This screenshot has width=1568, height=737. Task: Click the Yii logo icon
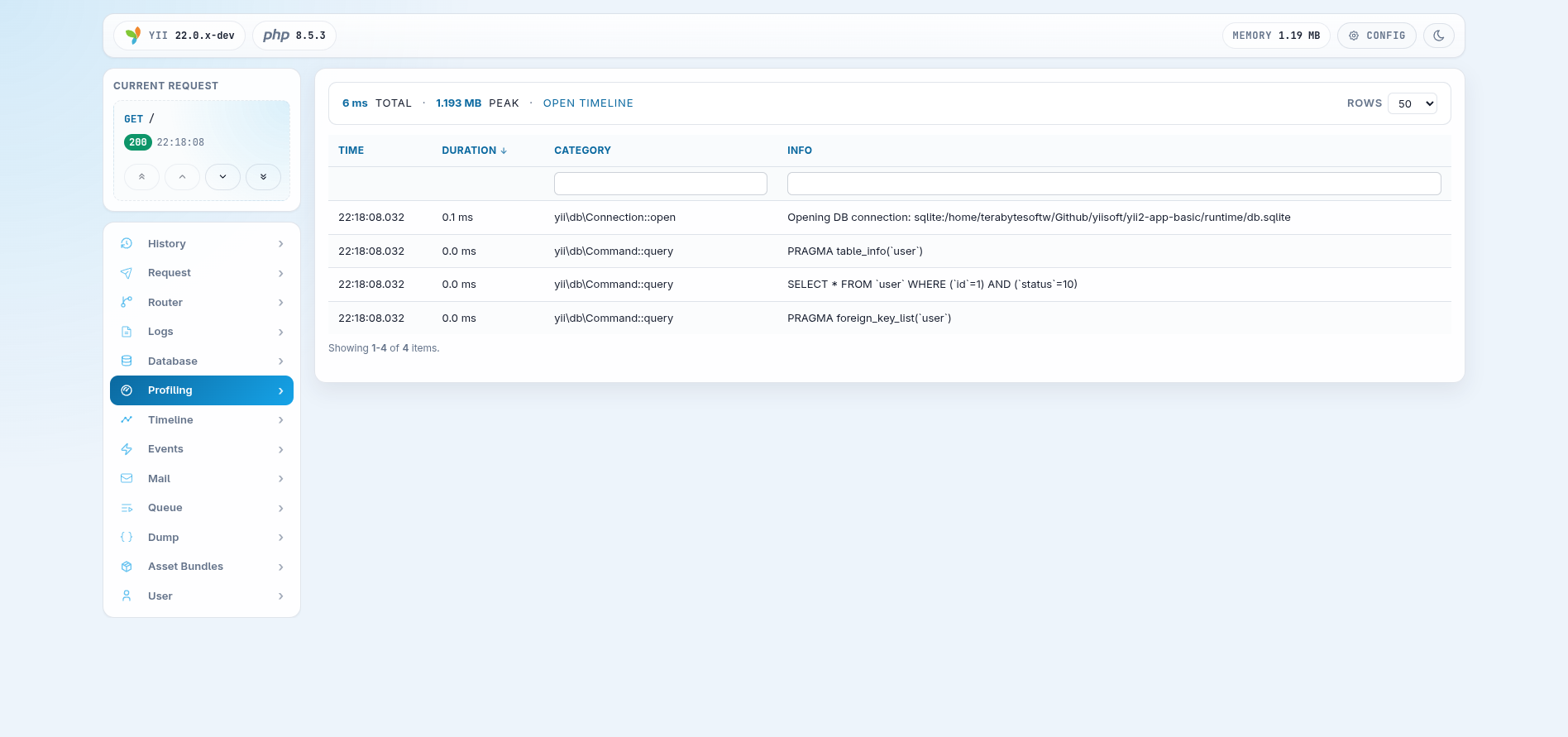point(132,36)
